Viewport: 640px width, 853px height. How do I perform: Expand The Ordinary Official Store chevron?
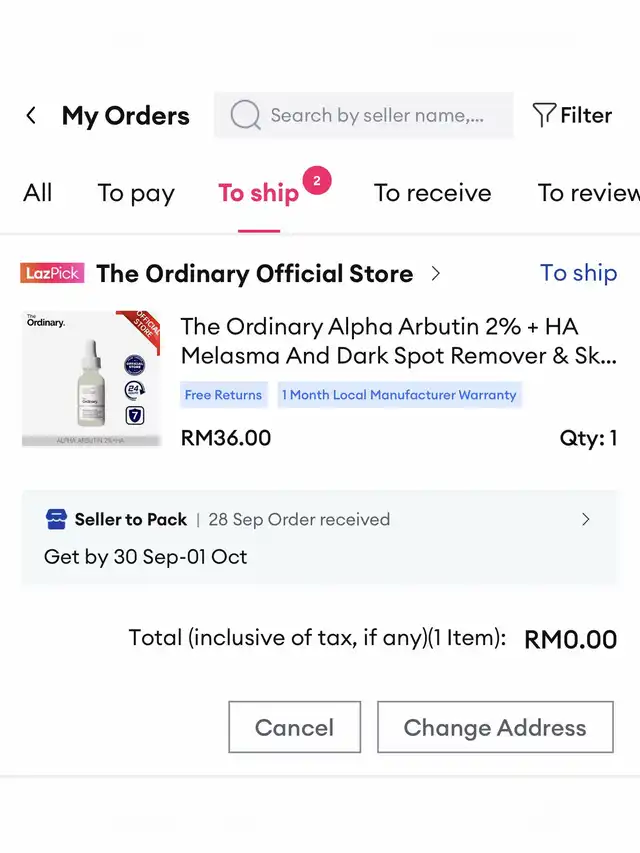click(435, 274)
